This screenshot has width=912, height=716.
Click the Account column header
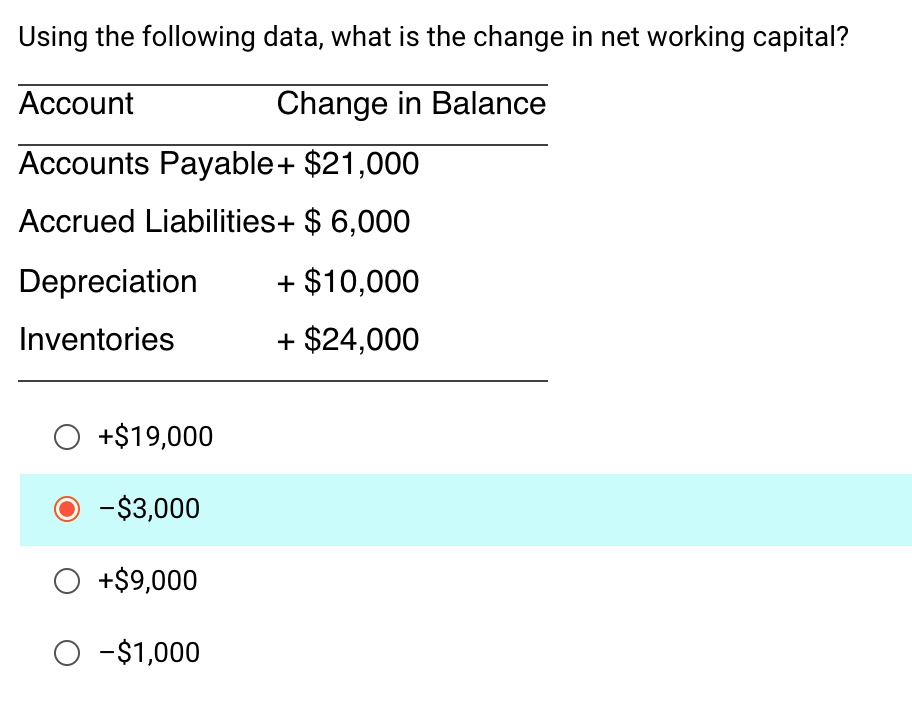tap(75, 103)
